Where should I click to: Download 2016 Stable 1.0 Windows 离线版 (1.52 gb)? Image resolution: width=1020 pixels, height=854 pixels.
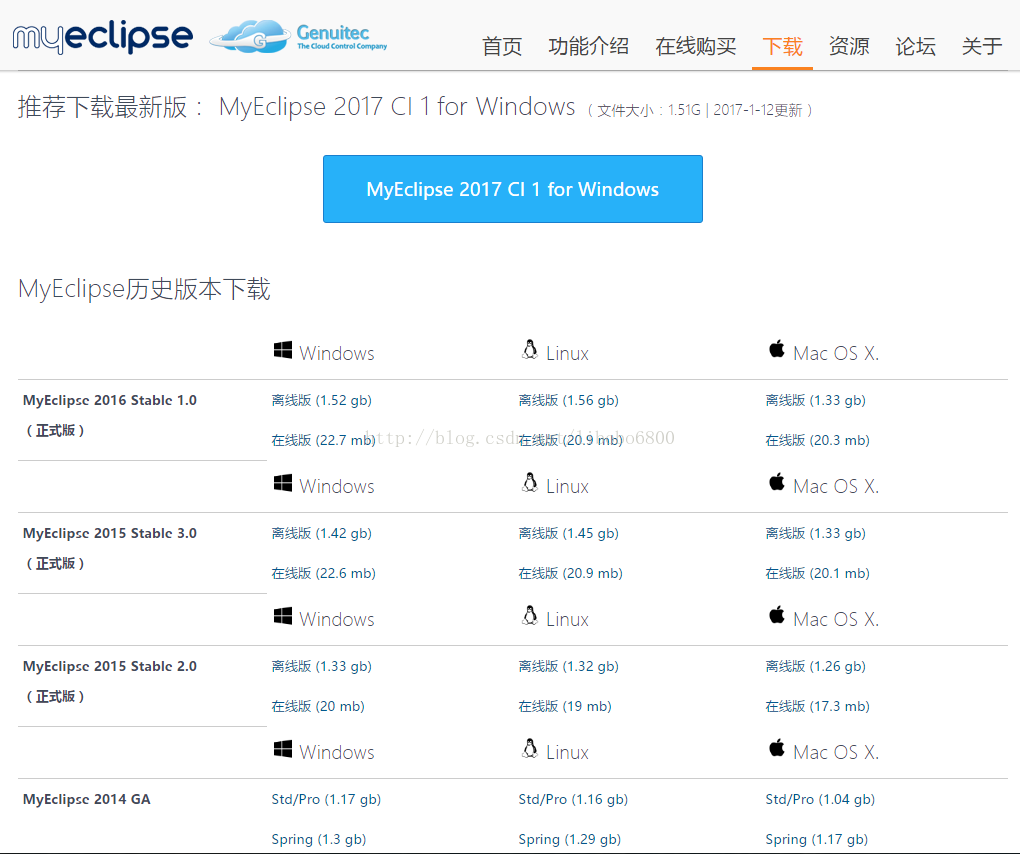(x=321, y=400)
